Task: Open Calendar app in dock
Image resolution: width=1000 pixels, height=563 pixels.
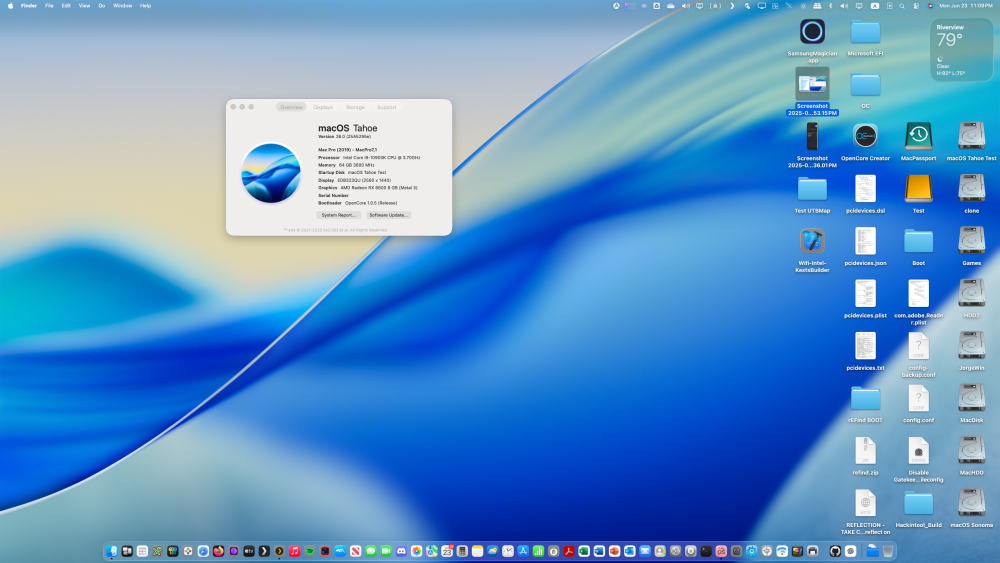Action: [x=447, y=551]
